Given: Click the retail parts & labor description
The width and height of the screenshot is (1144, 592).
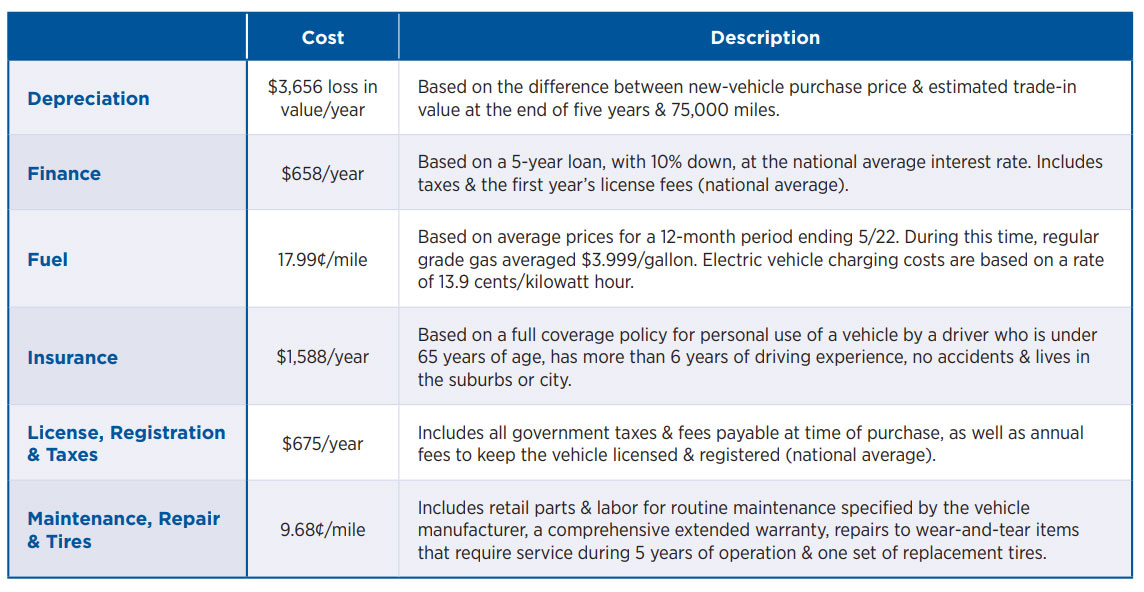Looking at the screenshot, I should 748,530.
